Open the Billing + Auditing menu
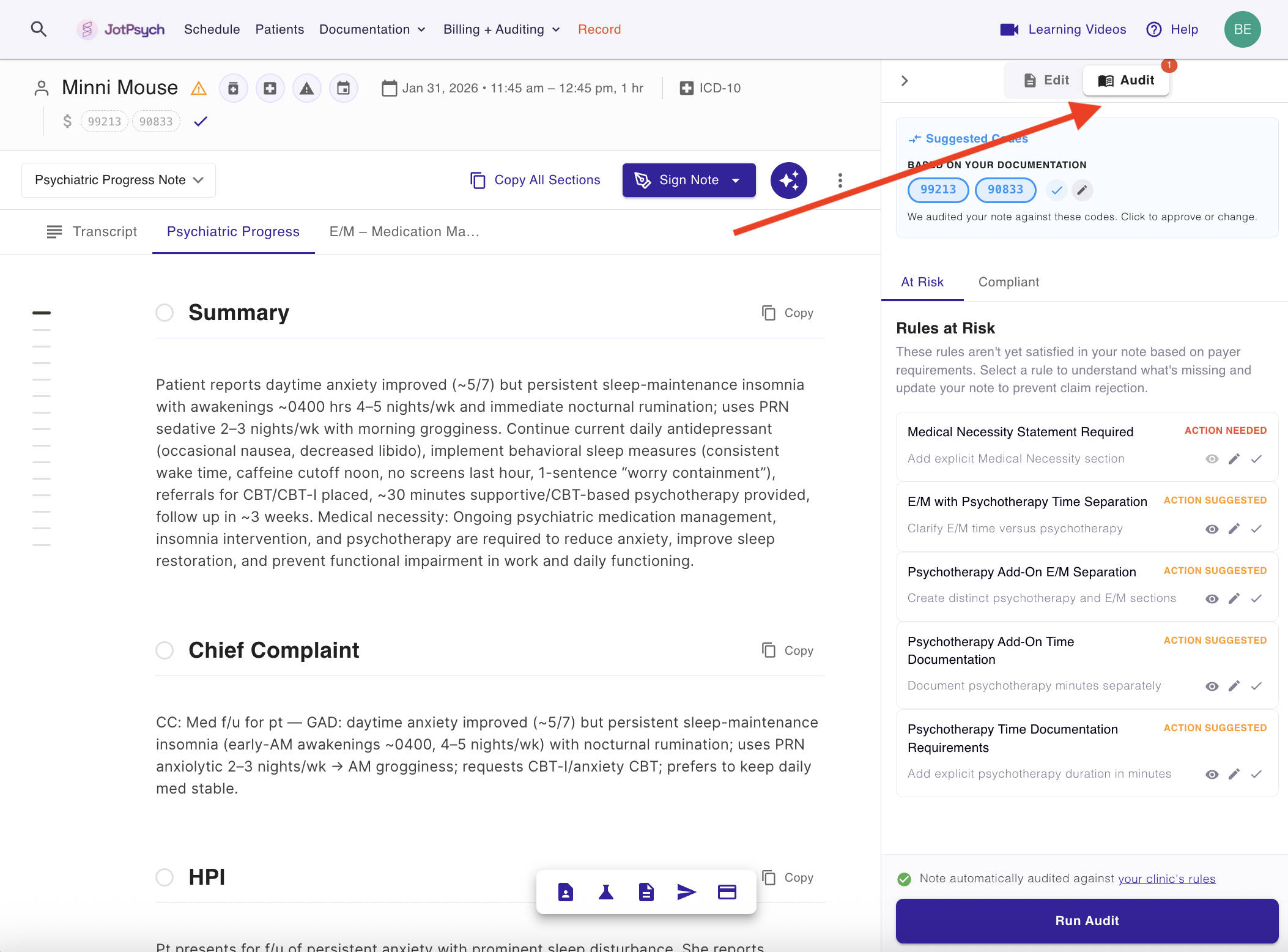Screen dimensions: 1288x952 pyautogui.click(x=501, y=29)
